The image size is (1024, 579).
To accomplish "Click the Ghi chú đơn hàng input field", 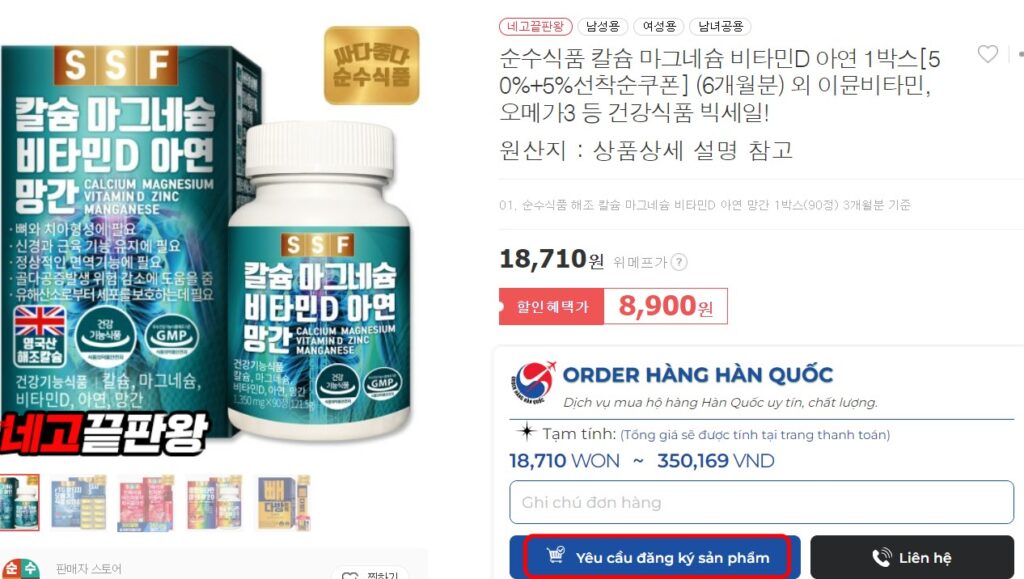I will (x=761, y=502).
